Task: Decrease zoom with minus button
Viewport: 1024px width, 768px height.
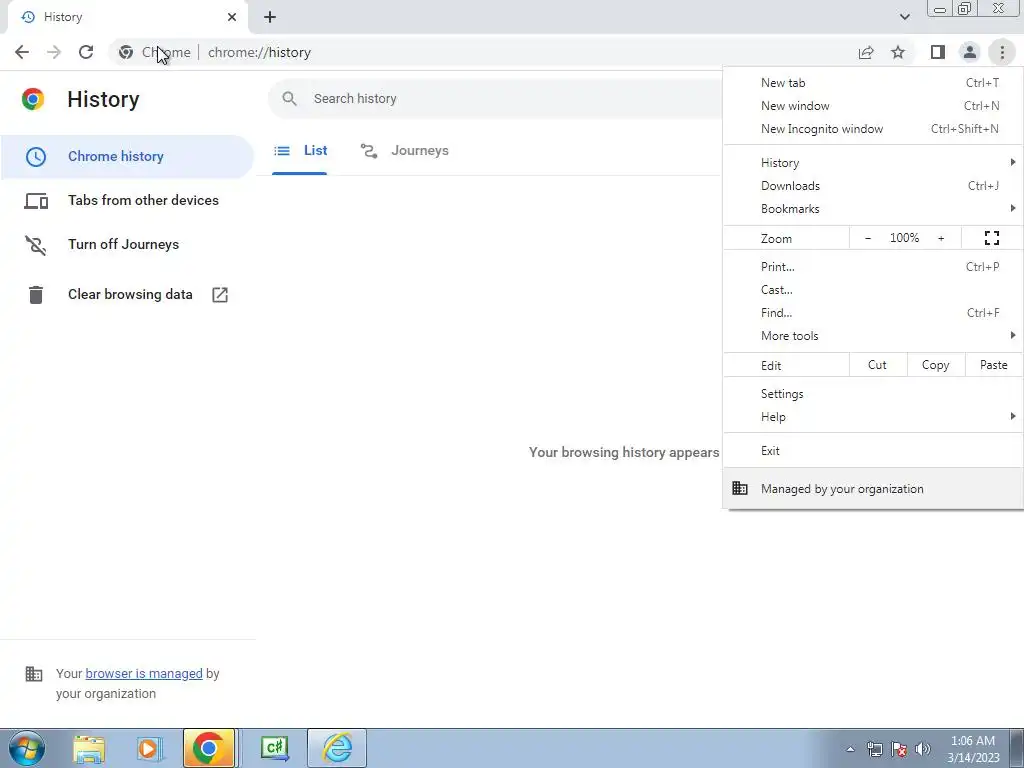Action: [x=868, y=238]
